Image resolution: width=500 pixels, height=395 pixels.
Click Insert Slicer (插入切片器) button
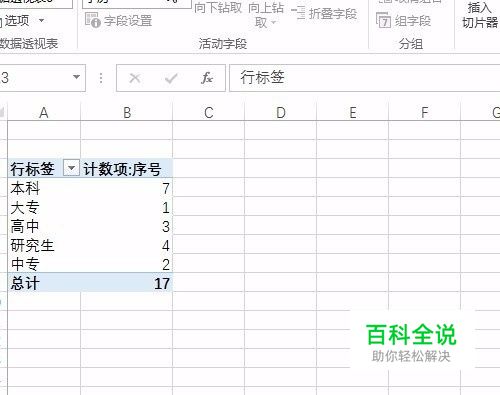point(480,15)
